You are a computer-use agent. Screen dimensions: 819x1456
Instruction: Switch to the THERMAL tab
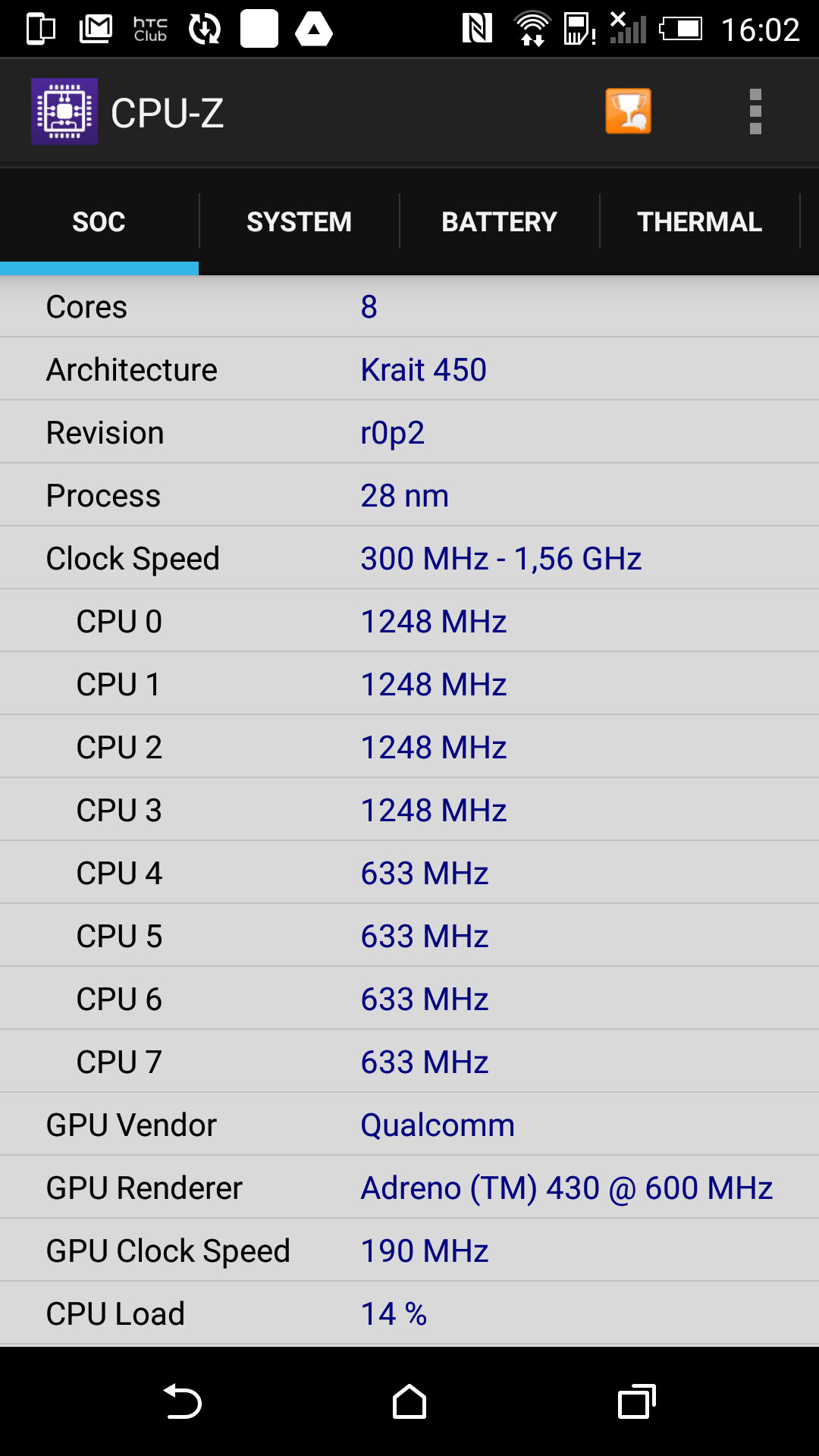pos(700,221)
